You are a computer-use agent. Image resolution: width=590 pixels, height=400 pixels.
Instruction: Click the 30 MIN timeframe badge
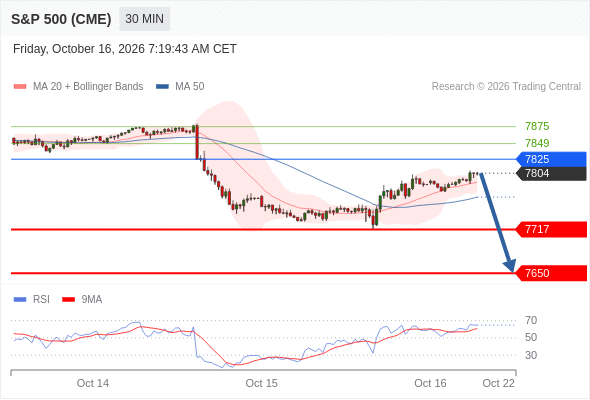click(x=144, y=19)
